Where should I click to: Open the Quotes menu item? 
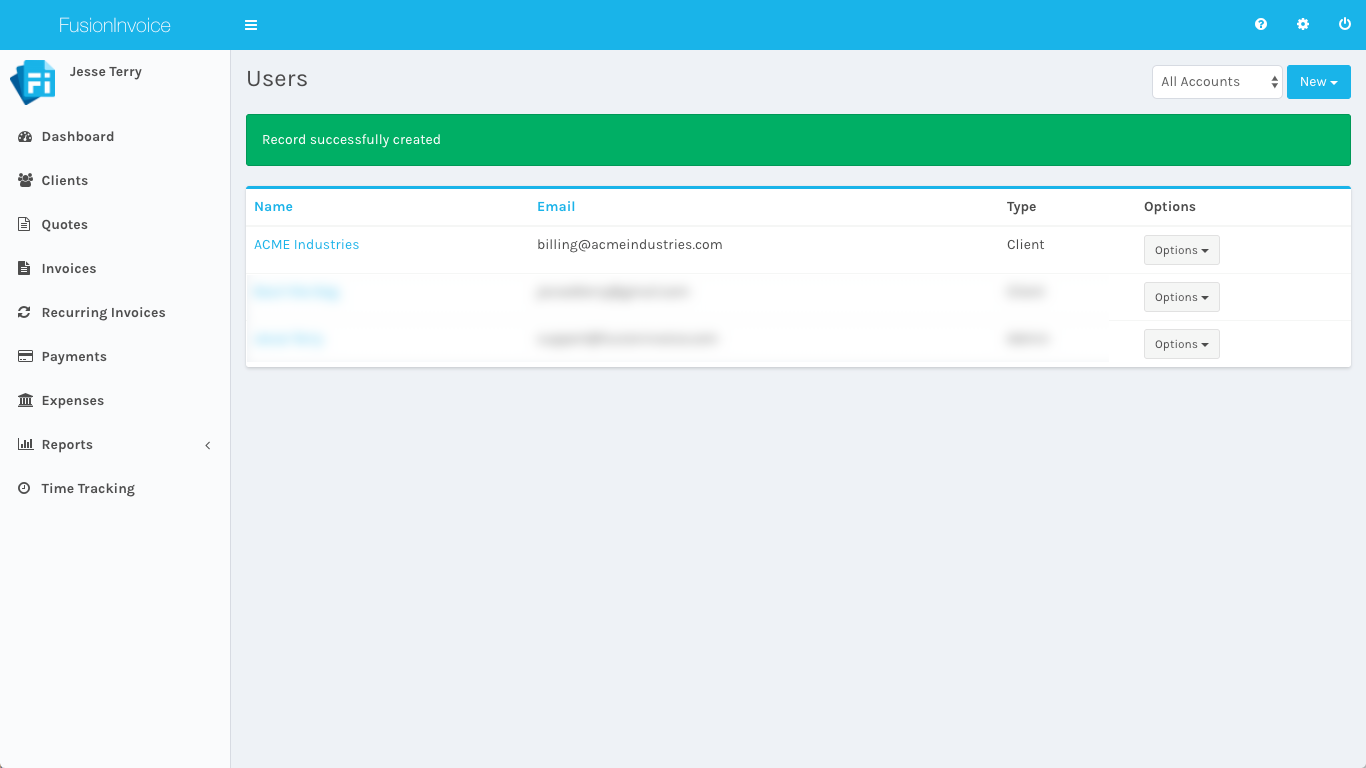pos(65,225)
